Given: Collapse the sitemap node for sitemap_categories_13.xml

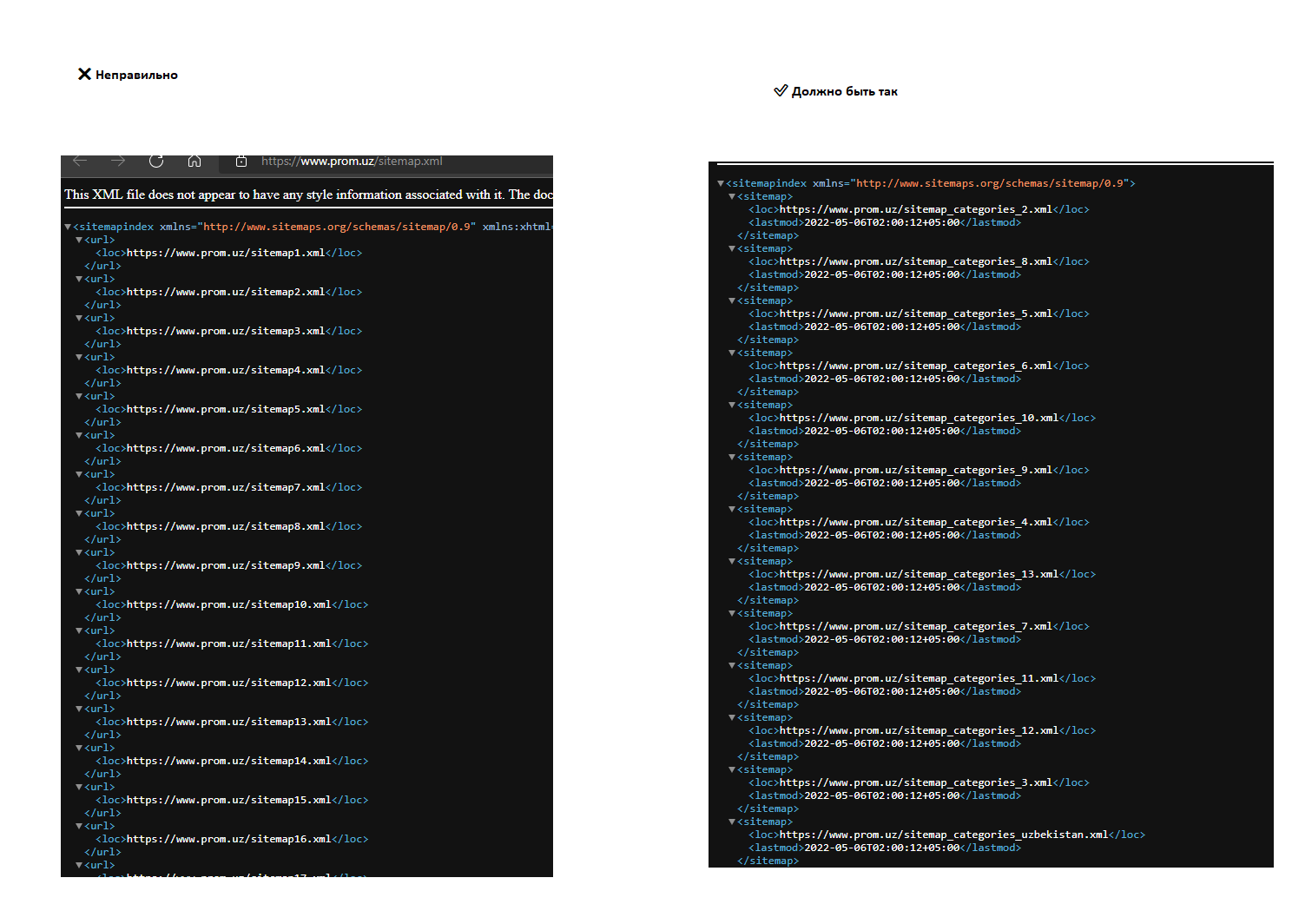Looking at the screenshot, I should tap(732, 561).
